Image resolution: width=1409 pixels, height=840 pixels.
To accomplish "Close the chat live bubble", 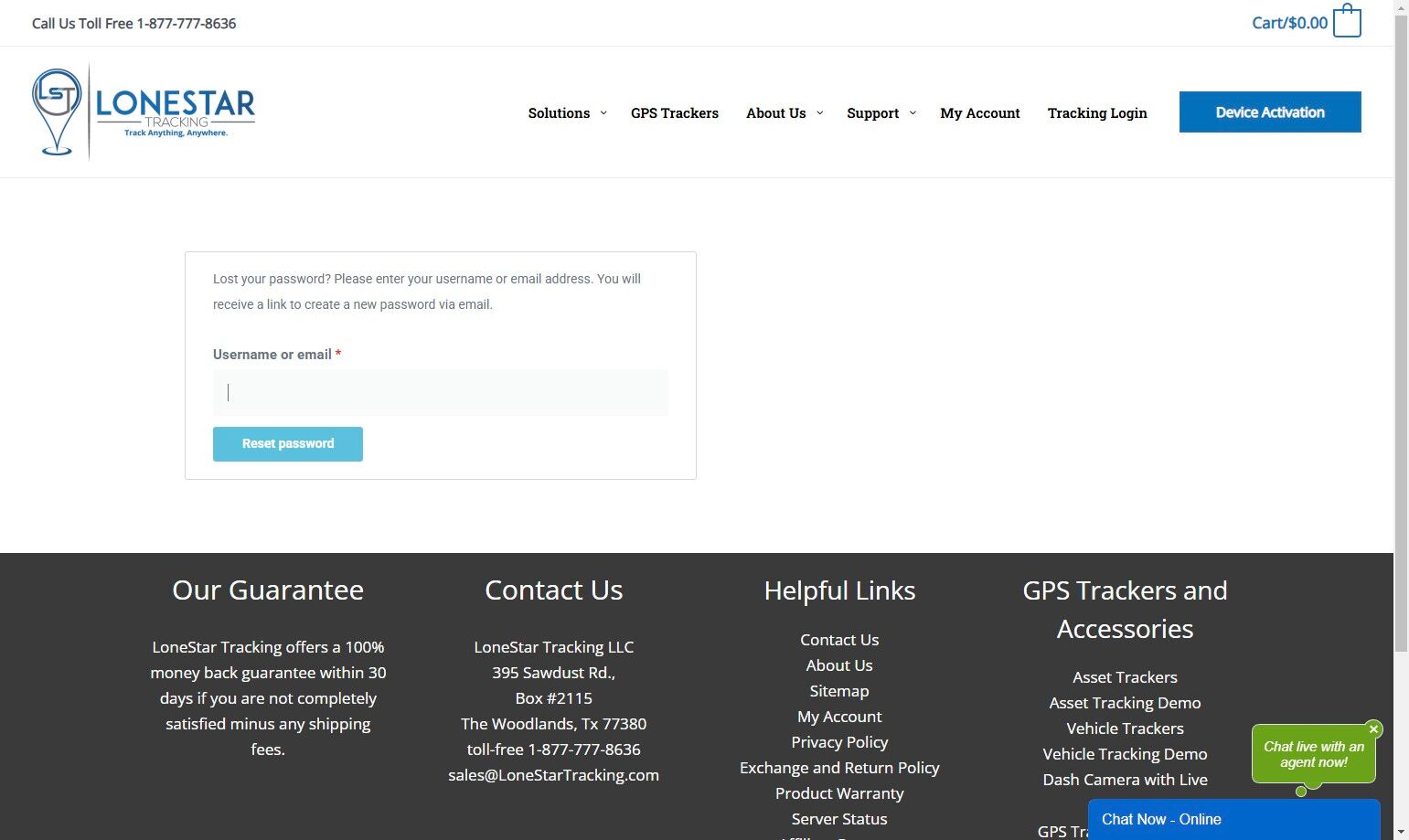I will point(1373,729).
